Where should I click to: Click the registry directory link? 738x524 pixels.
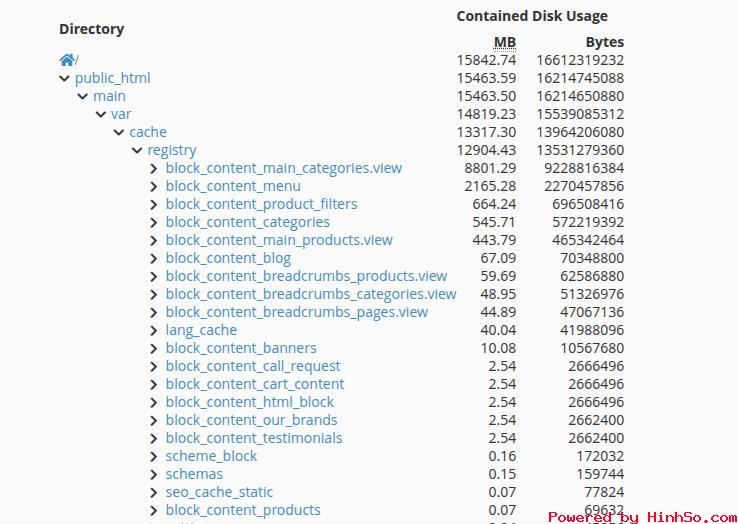coord(172,150)
